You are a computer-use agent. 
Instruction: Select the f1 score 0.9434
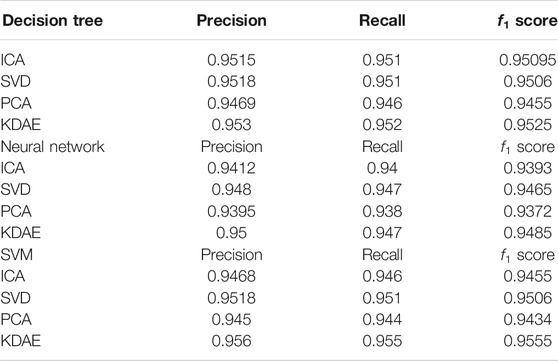pyautogui.click(x=527, y=320)
